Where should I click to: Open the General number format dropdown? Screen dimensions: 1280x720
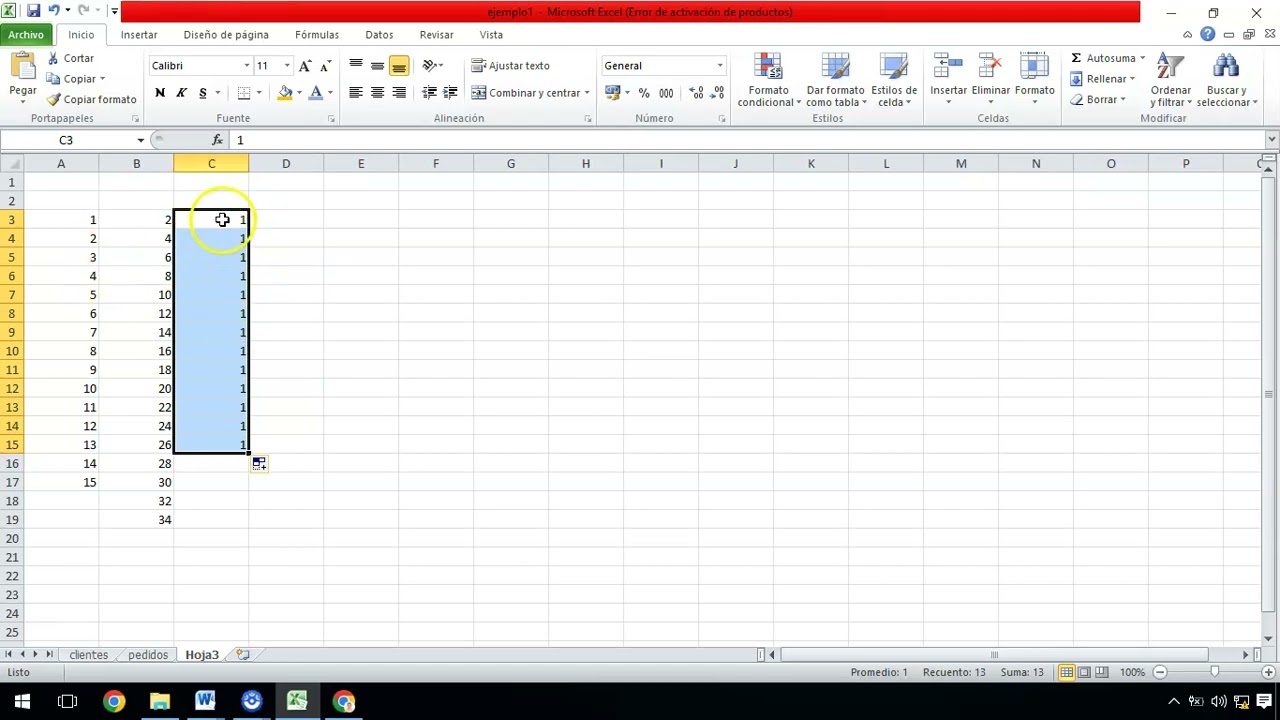[x=719, y=66]
